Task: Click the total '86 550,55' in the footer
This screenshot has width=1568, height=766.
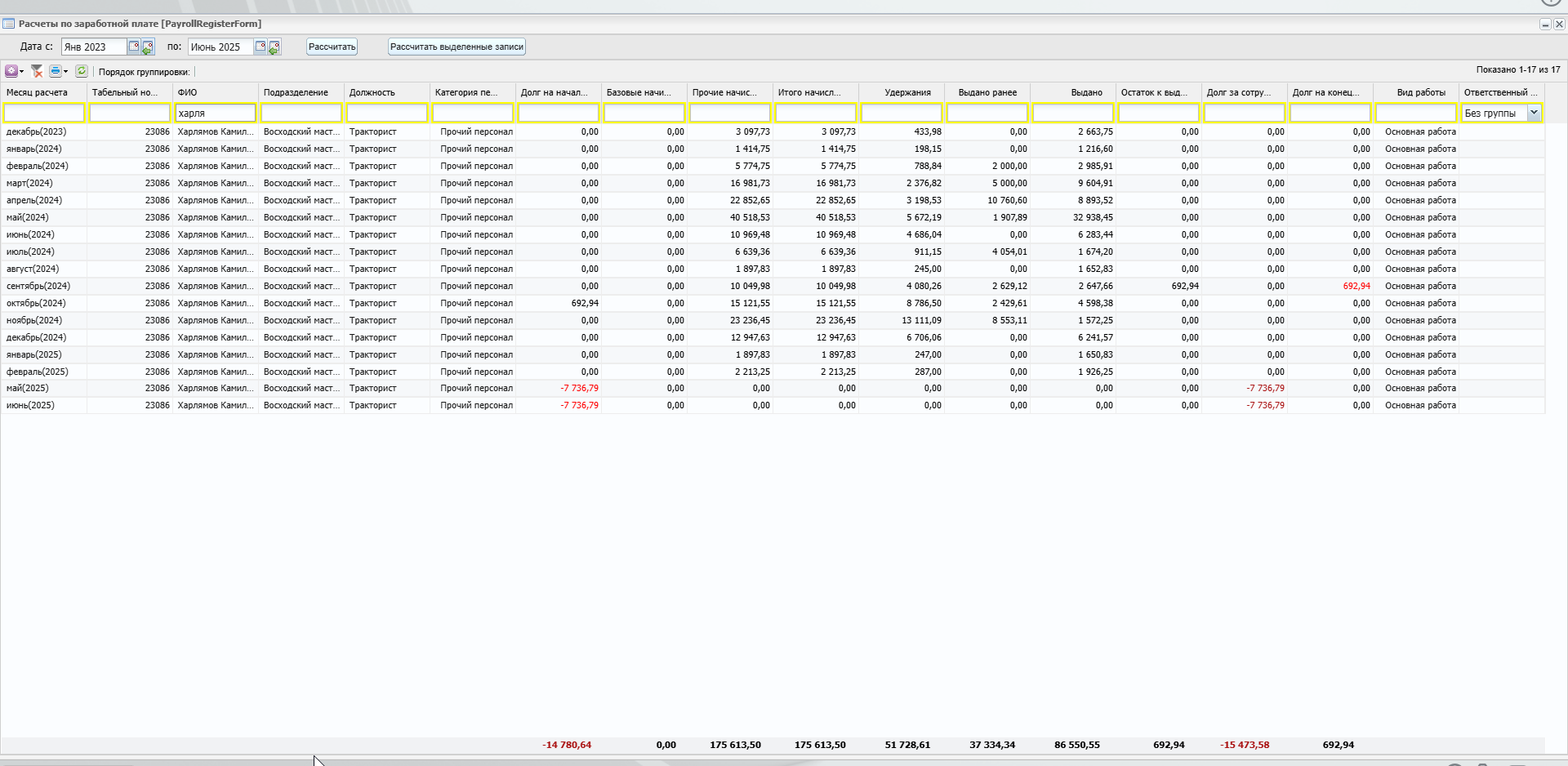Action: [1077, 745]
